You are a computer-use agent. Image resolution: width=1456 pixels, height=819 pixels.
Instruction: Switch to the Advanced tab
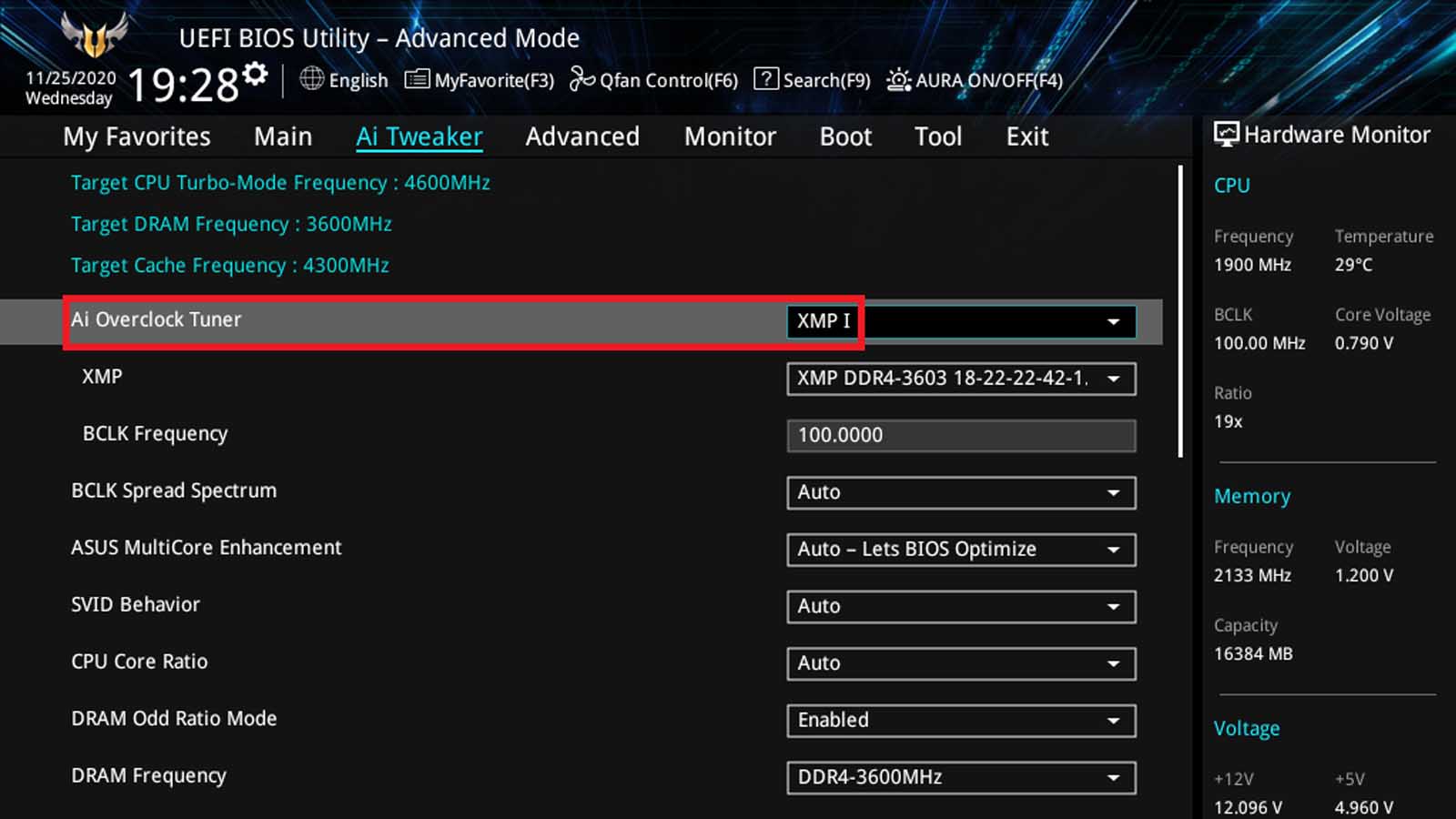pos(581,136)
